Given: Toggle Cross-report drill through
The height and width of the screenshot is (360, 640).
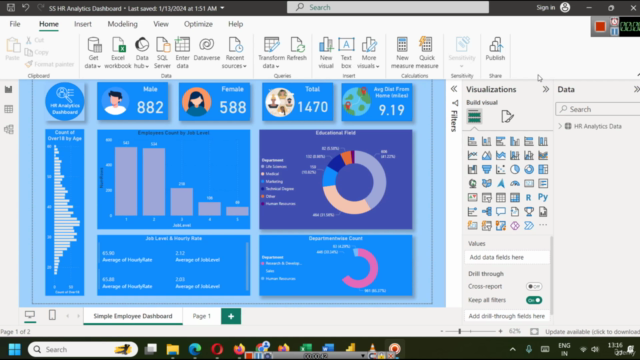Looking at the screenshot, I should (x=534, y=287).
